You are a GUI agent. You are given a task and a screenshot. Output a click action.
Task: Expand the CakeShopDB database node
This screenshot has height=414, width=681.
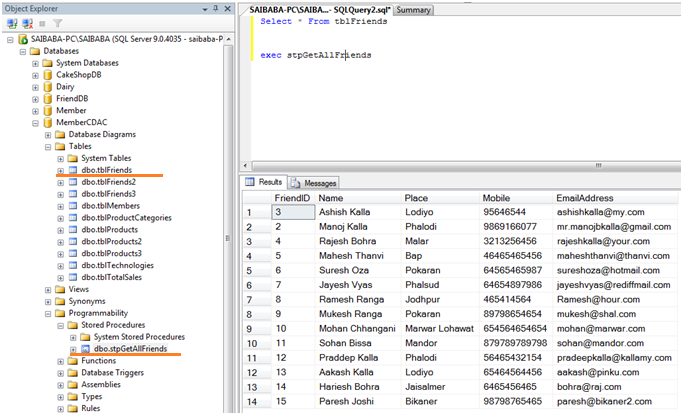36,75
